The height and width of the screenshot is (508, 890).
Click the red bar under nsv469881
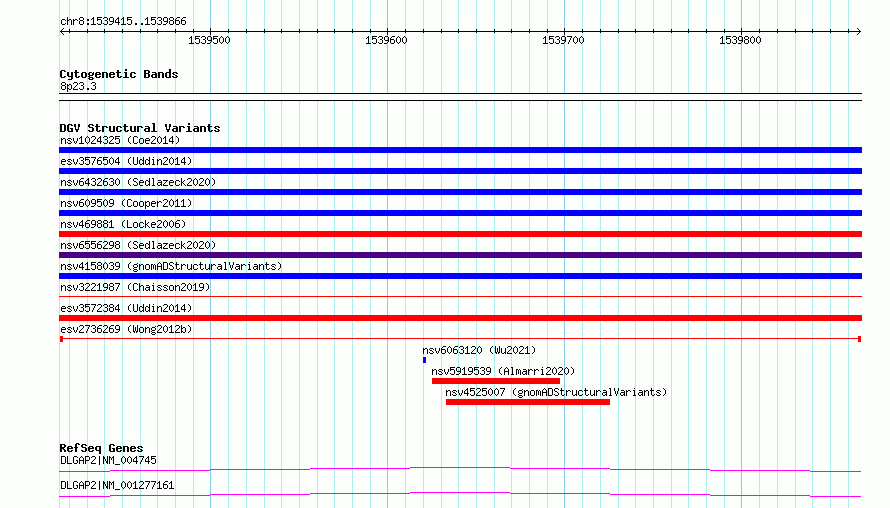[460, 234]
